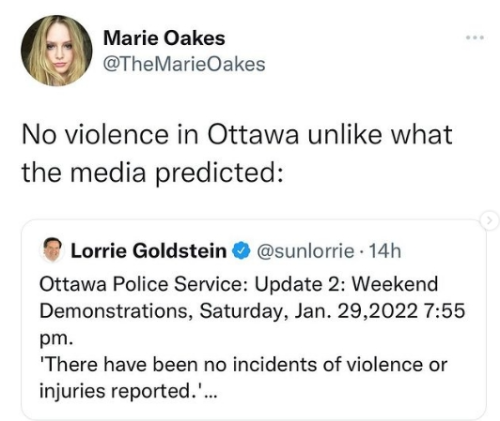Open Lorrie Goldstein's name in quoted tweet
Screen dimensions: 500x421
point(148,251)
